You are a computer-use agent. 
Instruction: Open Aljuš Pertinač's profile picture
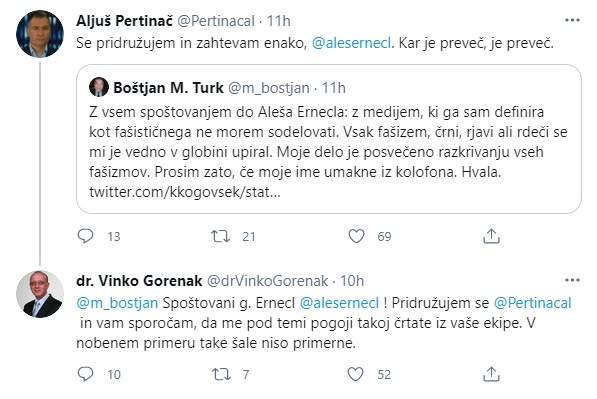click(x=40, y=34)
